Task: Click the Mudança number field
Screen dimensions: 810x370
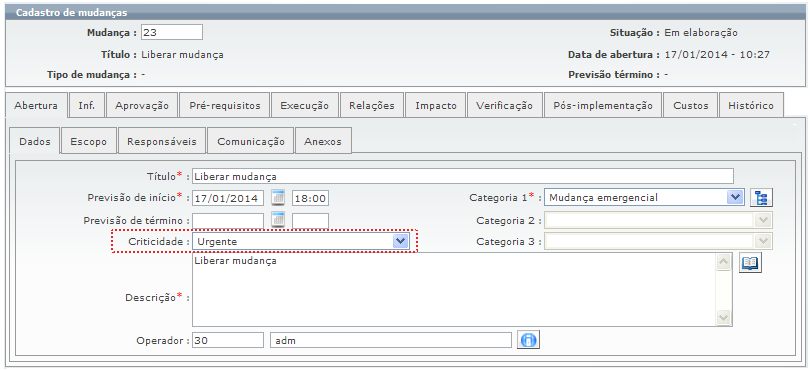Action: [172, 32]
